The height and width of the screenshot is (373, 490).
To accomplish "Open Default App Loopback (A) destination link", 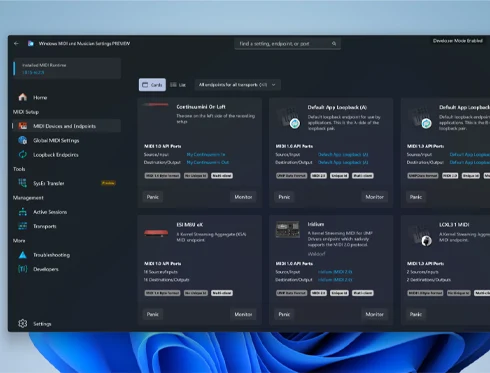I will tap(343, 162).
